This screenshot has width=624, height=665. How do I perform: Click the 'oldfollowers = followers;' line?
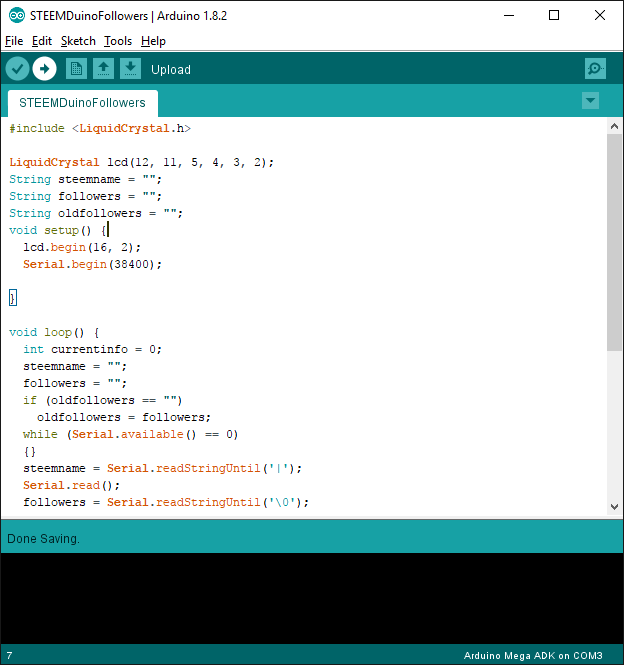pos(124,417)
